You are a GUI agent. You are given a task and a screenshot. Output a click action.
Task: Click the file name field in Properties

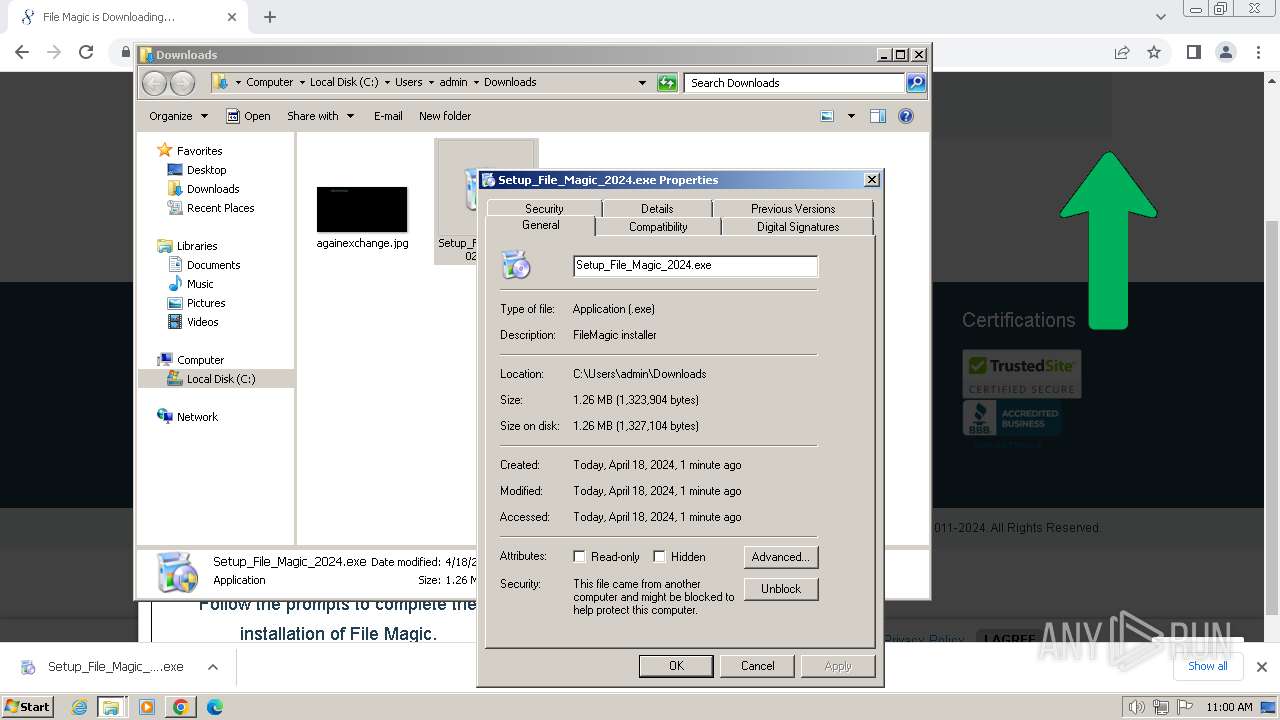(695, 265)
